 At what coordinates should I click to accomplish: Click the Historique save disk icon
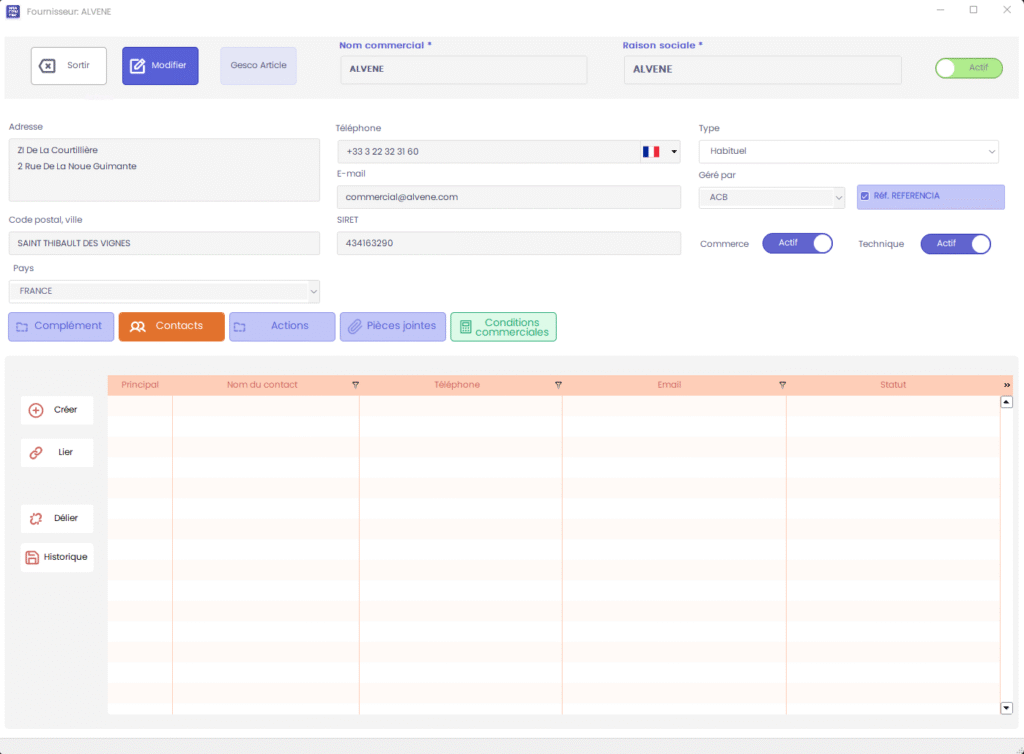click(32, 557)
